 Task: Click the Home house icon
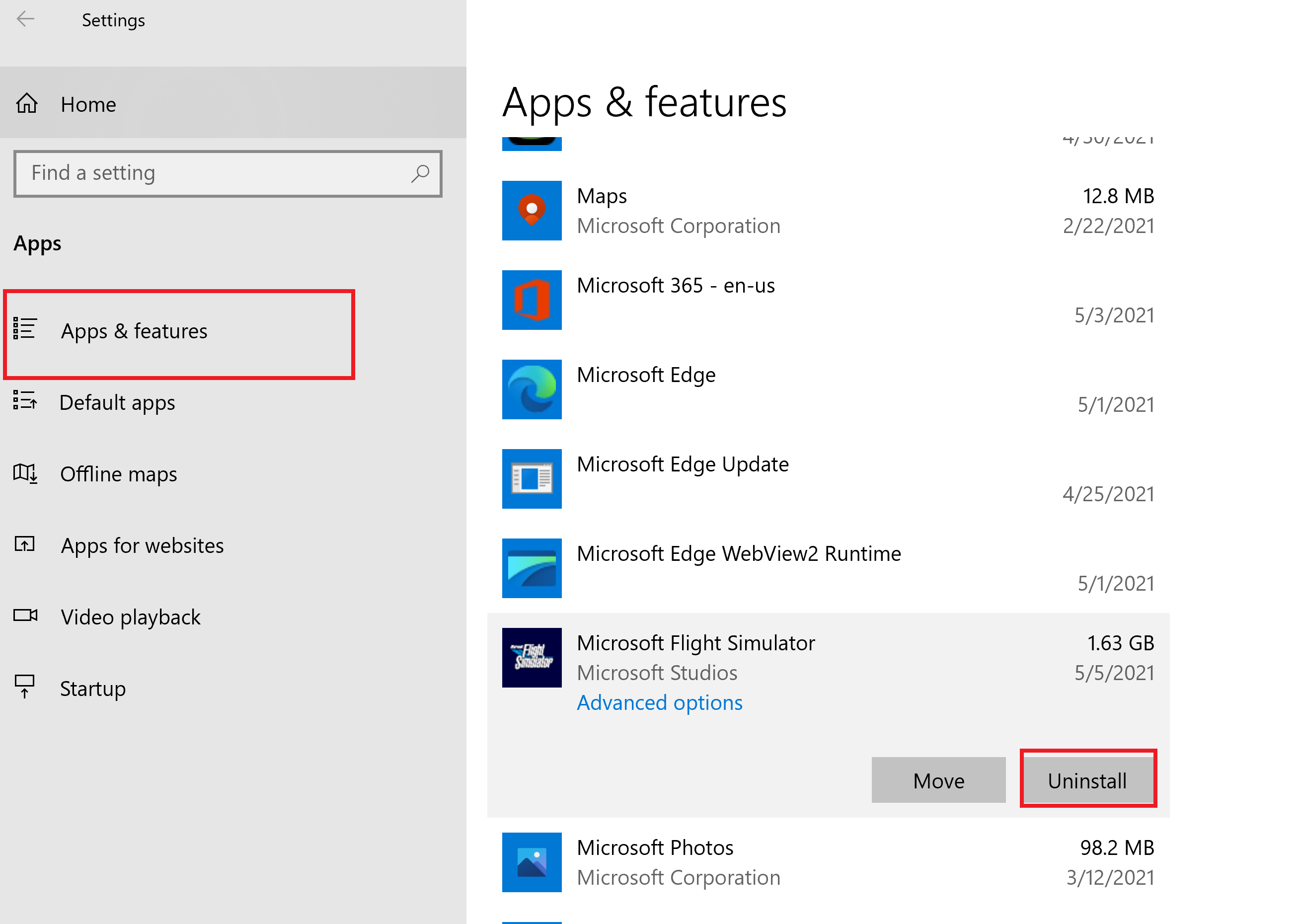point(27,103)
